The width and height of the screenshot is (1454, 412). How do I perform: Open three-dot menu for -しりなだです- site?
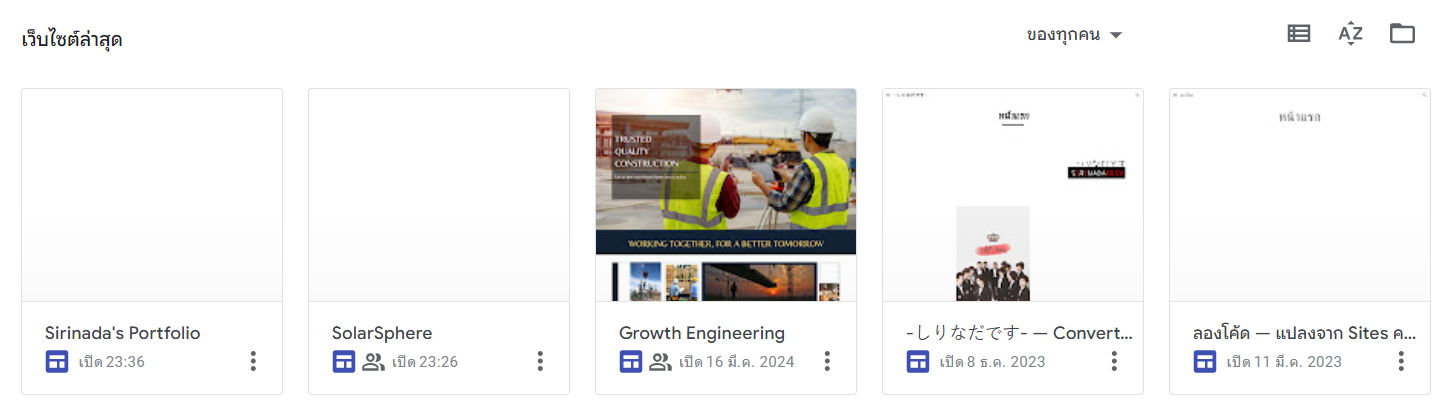tap(1114, 361)
